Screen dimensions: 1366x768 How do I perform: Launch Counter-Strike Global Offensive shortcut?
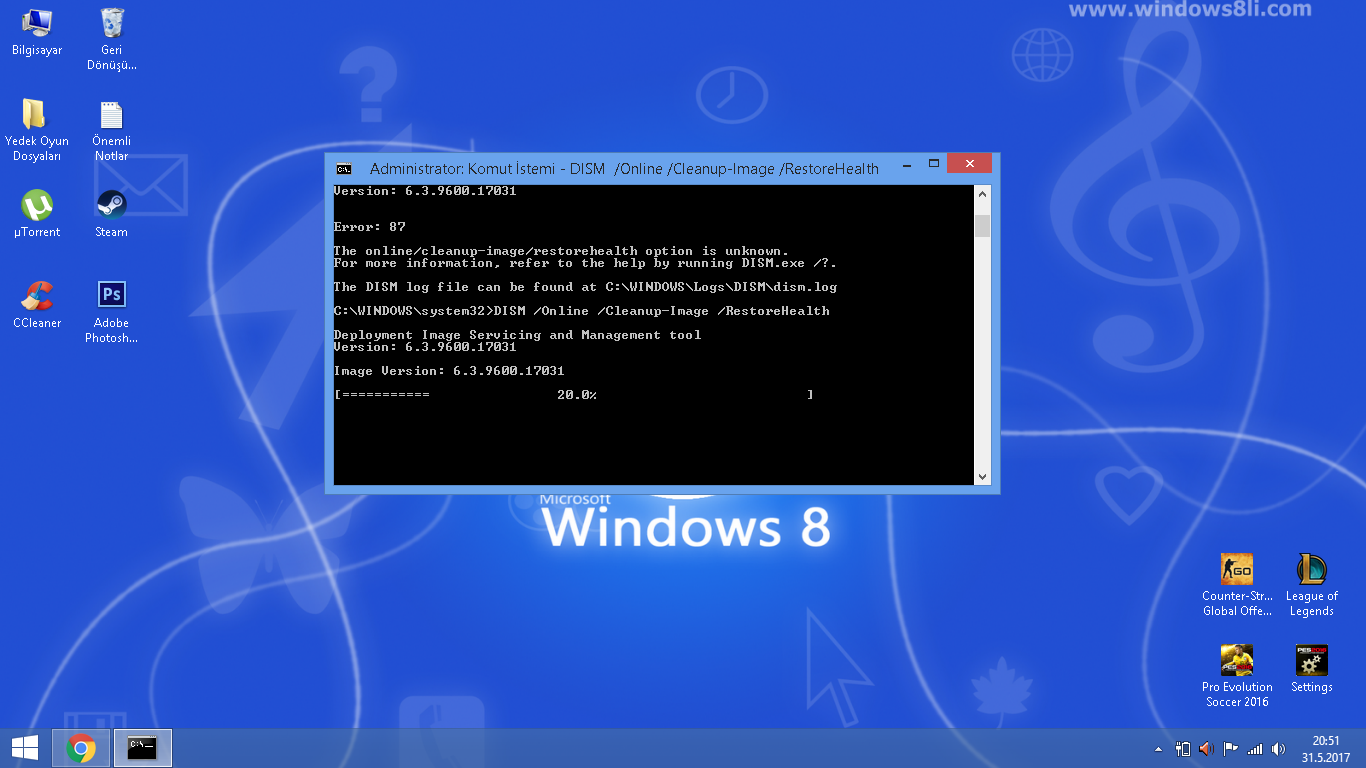pos(1237,585)
